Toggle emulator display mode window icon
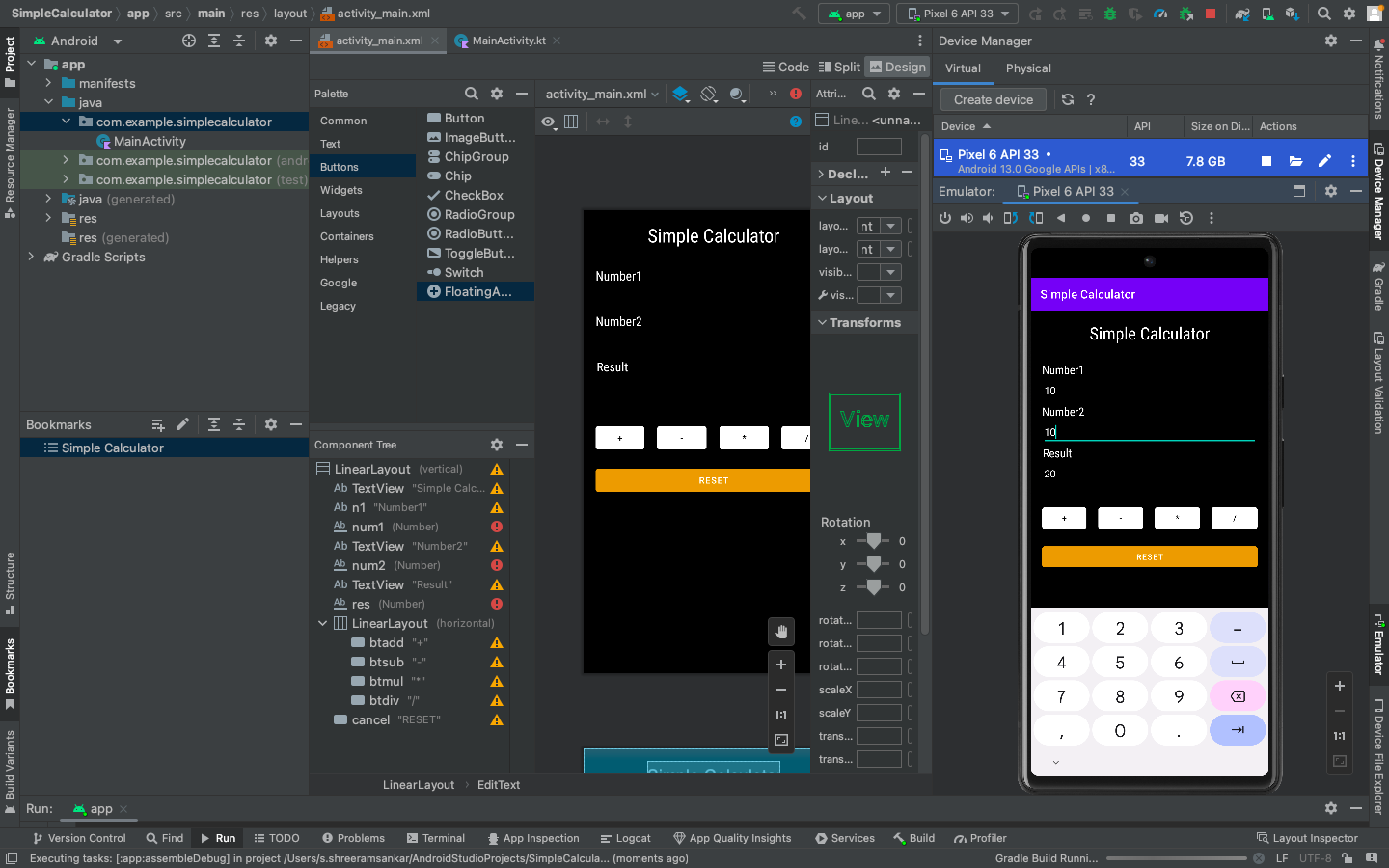Image resolution: width=1389 pixels, height=868 pixels. pyautogui.click(x=1299, y=191)
